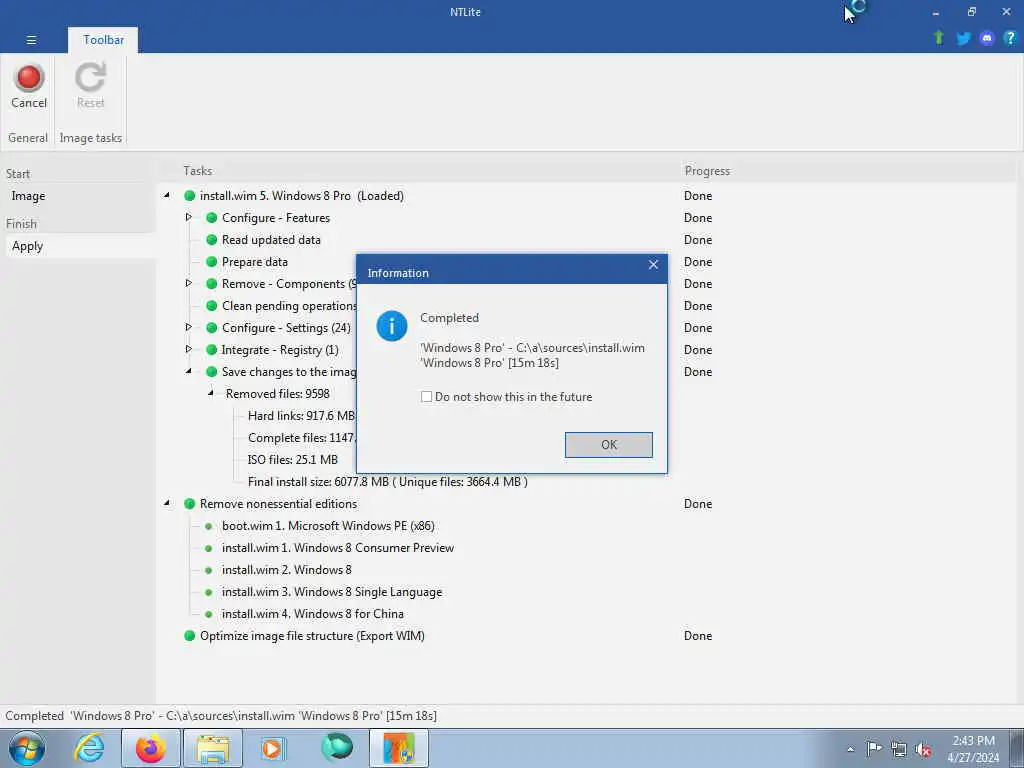The height and width of the screenshot is (768, 1024).
Task: Click green dot beside Clean pending operations
Action: click(x=212, y=306)
